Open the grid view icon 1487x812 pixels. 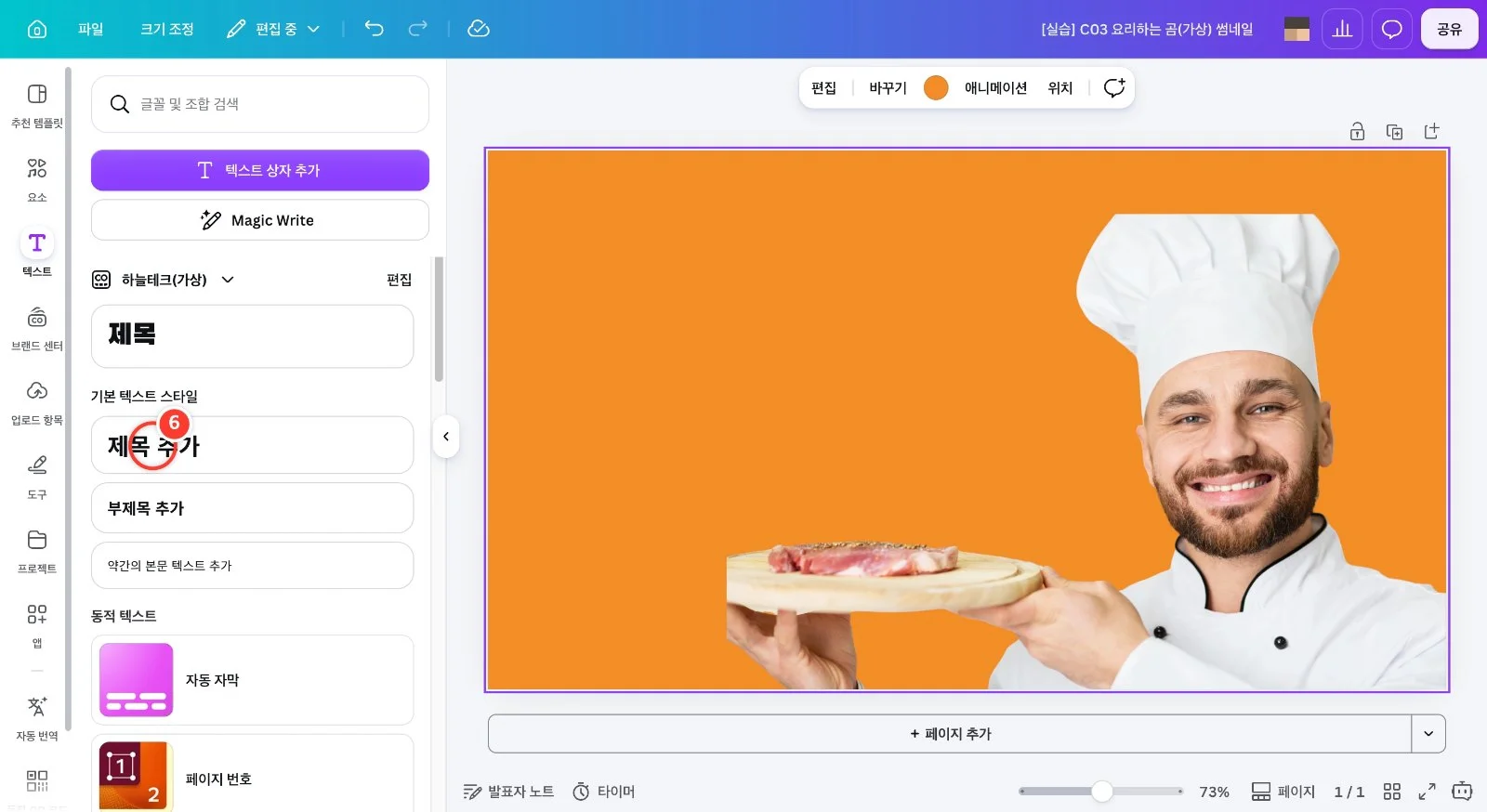click(1391, 792)
